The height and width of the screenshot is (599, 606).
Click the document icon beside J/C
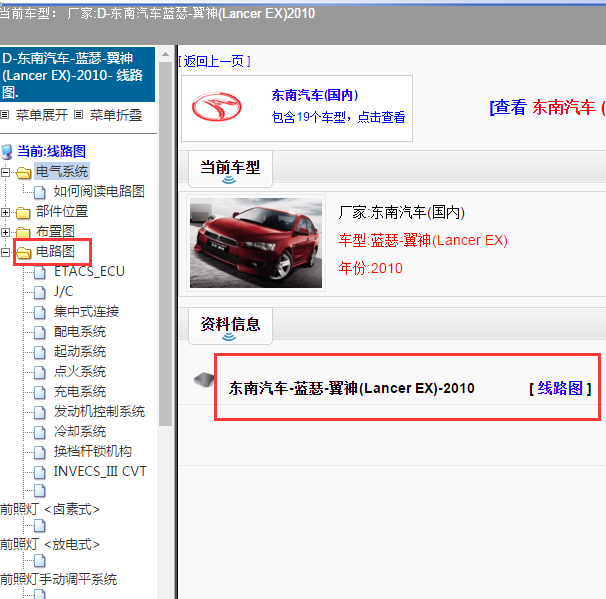[39, 292]
